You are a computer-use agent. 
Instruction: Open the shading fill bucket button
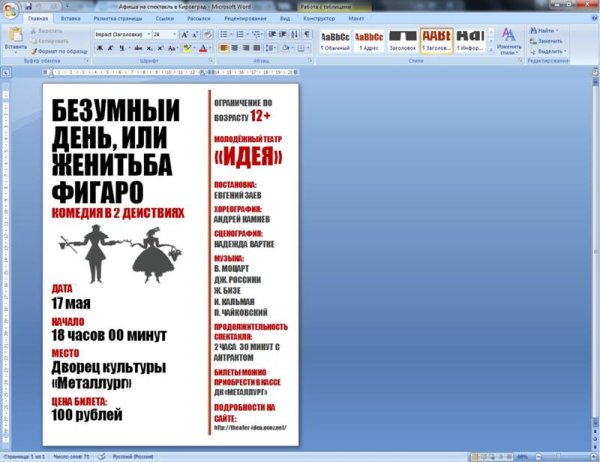coord(285,48)
